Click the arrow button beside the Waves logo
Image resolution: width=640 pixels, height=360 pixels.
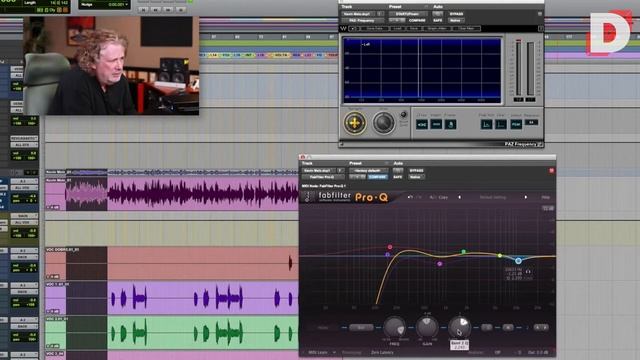coord(353,29)
